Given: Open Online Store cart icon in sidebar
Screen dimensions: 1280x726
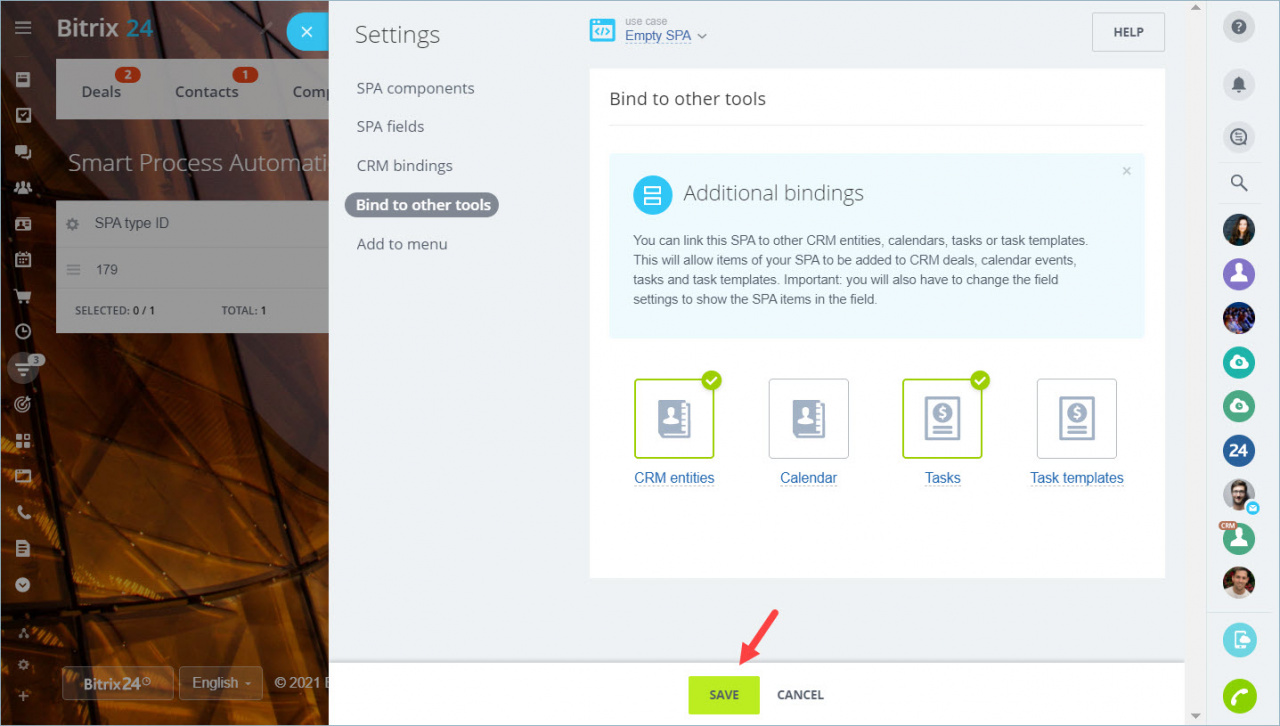Looking at the screenshot, I should pos(23,296).
